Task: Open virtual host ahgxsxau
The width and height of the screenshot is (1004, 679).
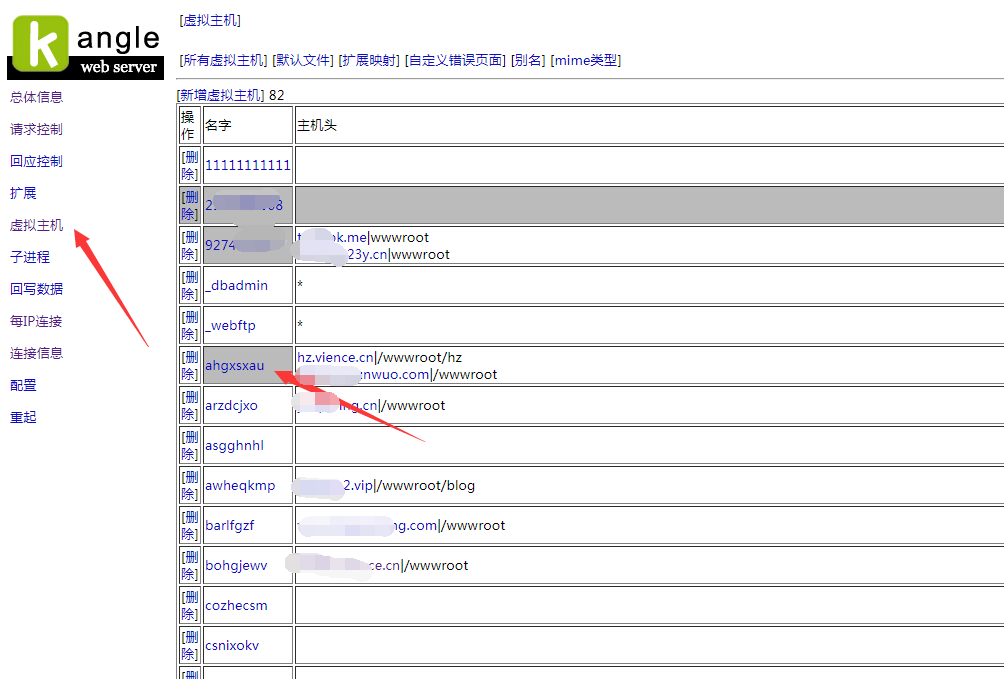Action: click(x=235, y=365)
